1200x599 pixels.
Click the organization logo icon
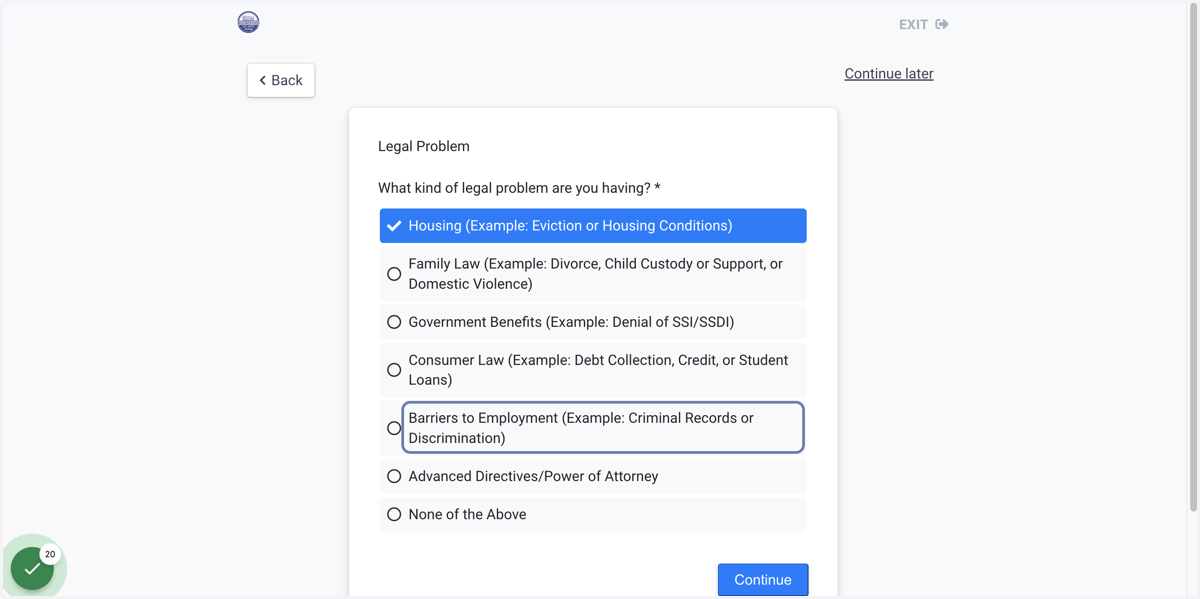pyautogui.click(x=248, y=22)
